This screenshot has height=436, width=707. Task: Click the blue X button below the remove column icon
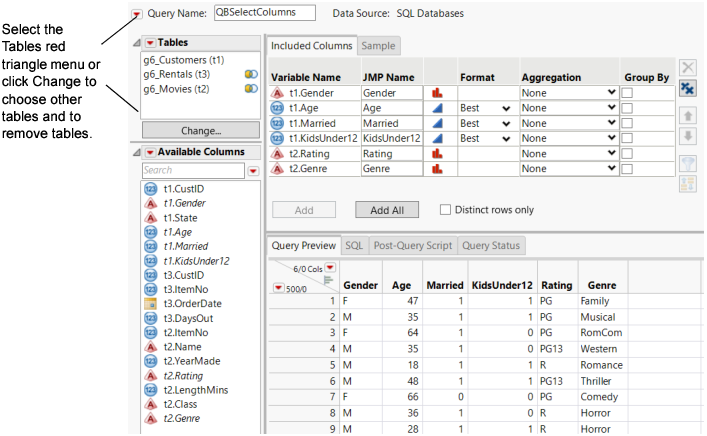(688, 89)
